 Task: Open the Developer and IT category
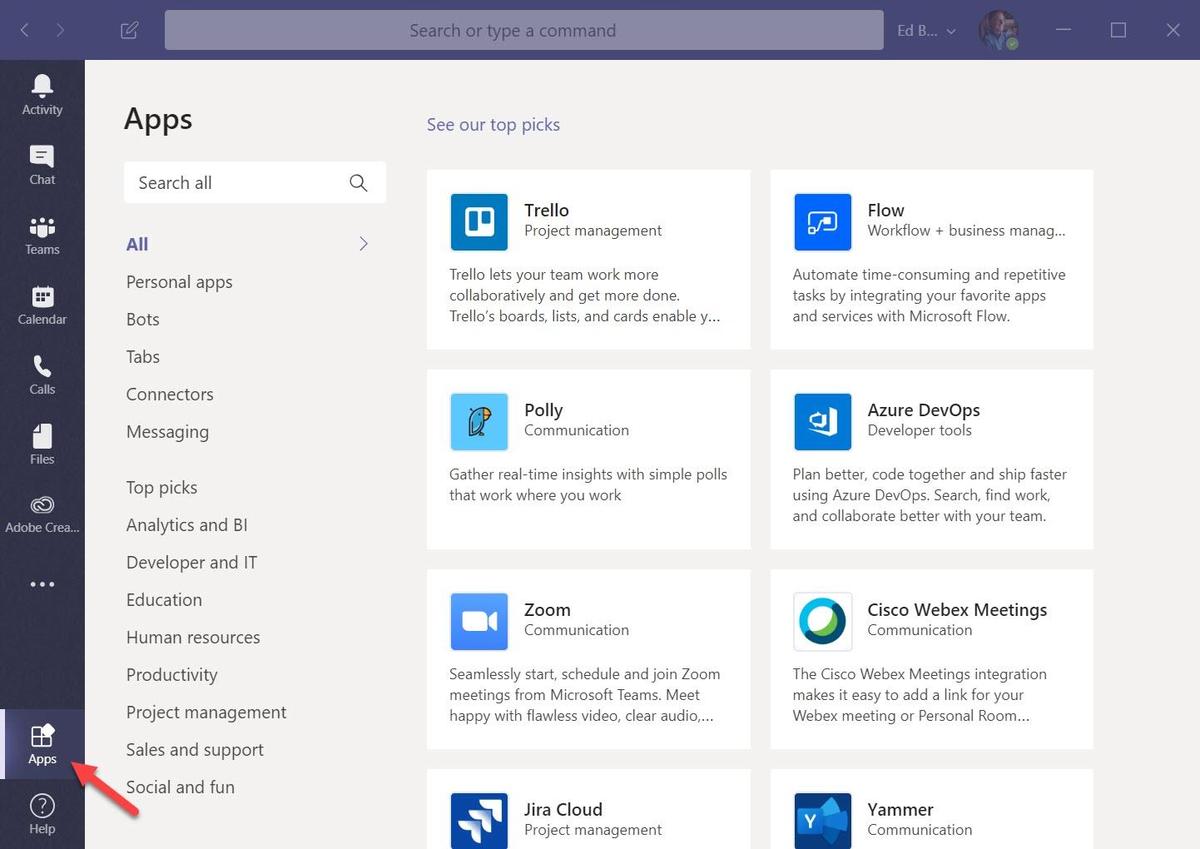tap(192, 563)
